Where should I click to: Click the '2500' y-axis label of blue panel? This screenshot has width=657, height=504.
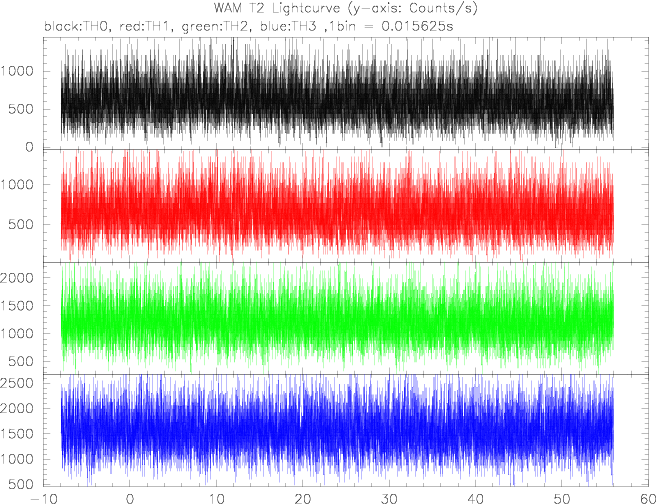(x=16, y=383)
